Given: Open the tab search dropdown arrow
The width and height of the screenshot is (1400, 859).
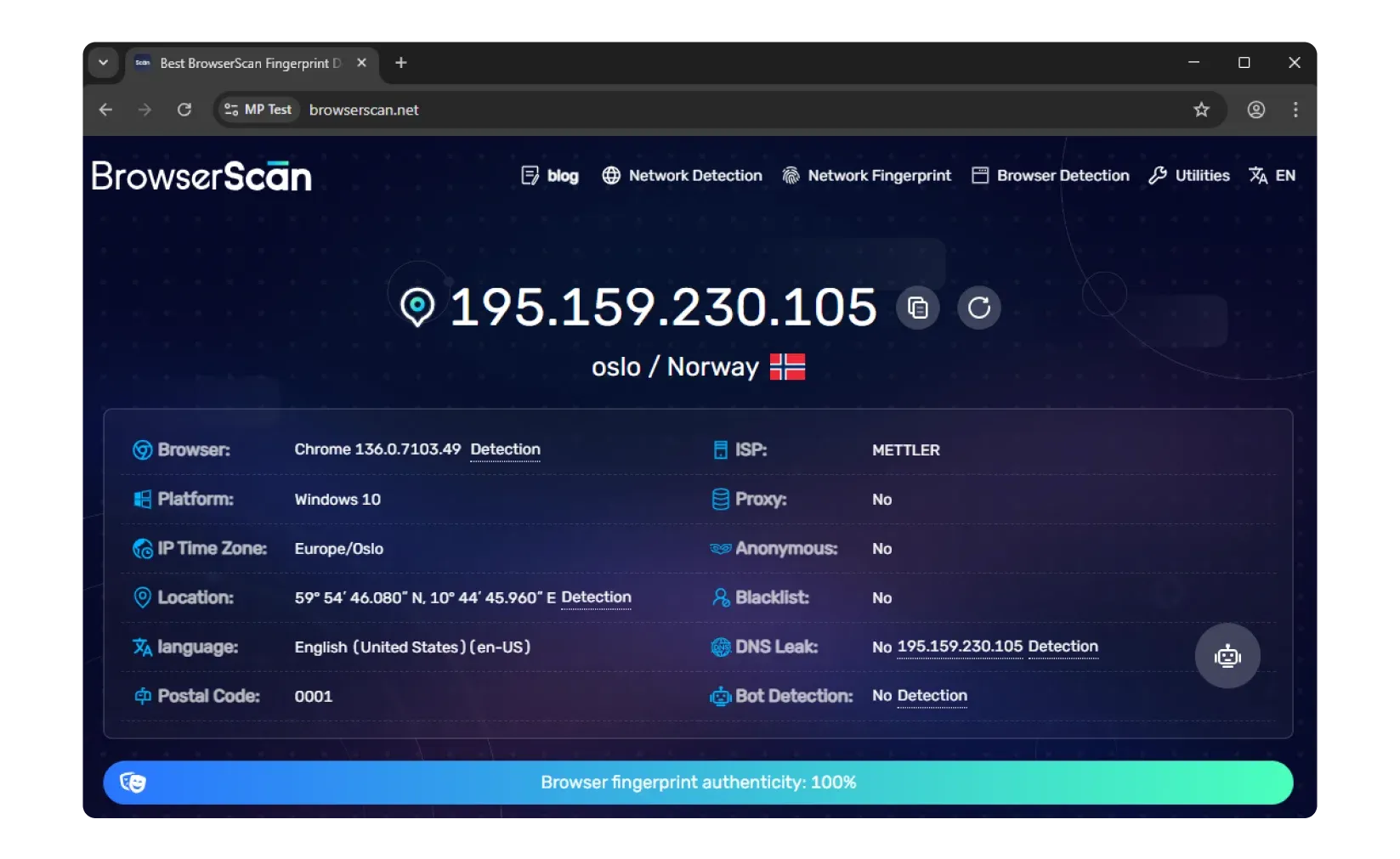Looking at the screenshot, I should click(104, 63).
